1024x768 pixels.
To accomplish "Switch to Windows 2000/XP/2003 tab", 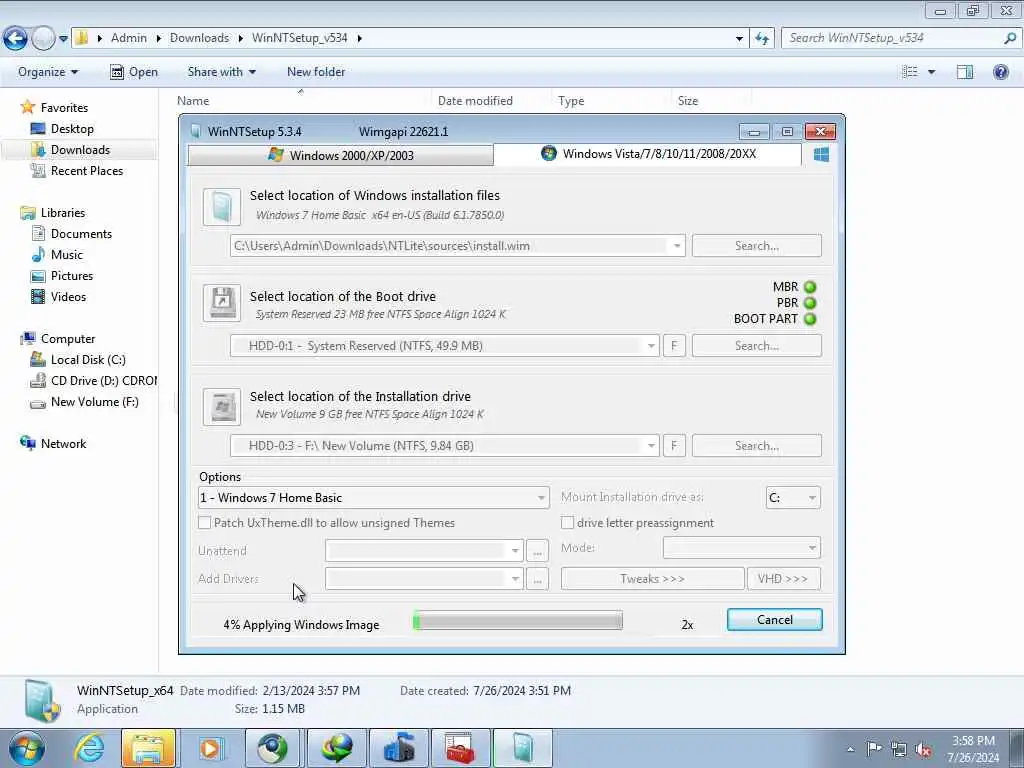I will point(340,155).
